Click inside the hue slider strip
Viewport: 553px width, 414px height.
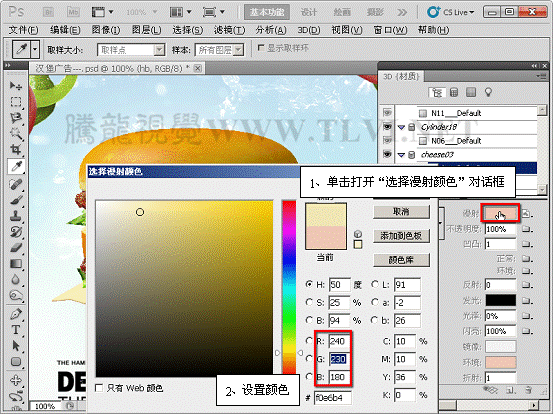289,286
